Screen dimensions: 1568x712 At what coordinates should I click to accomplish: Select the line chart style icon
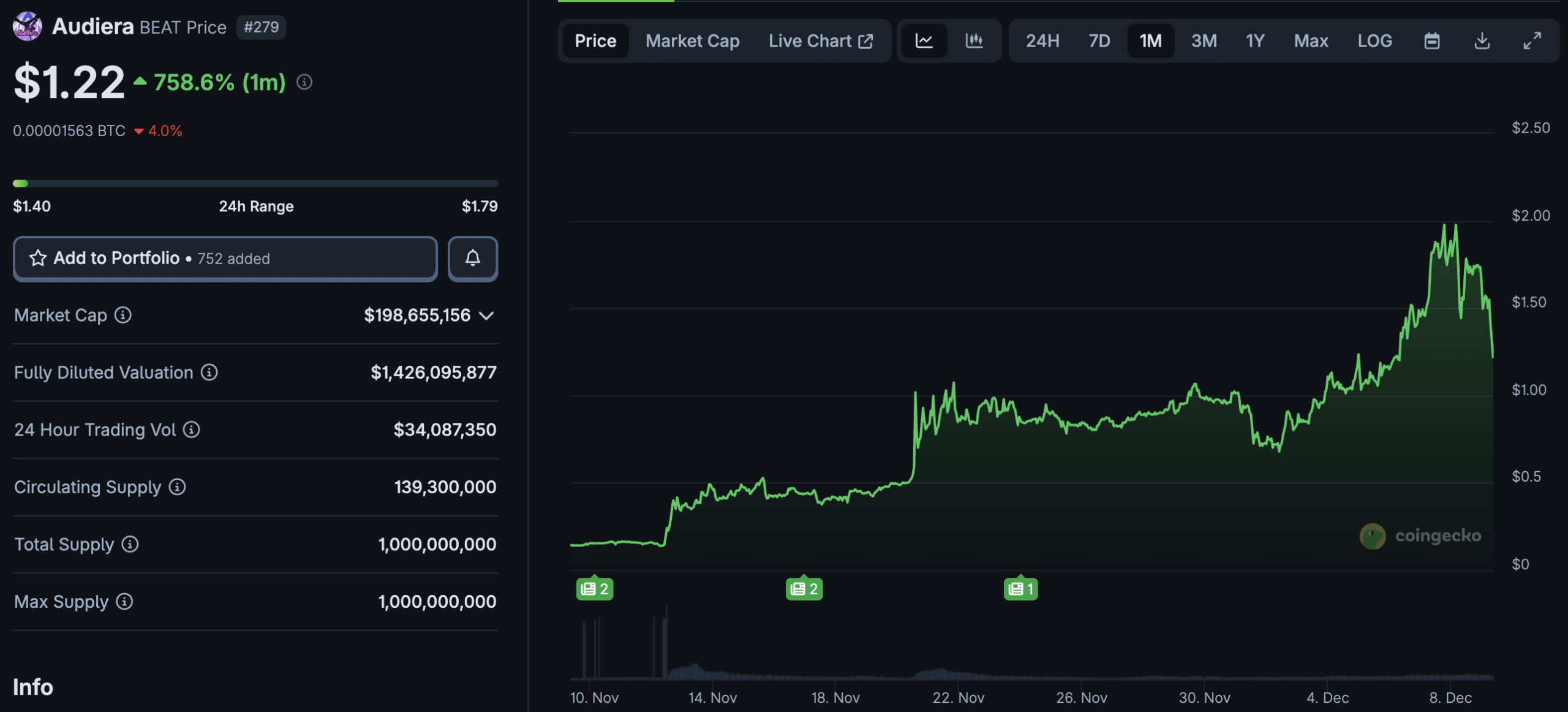point(925,40)
